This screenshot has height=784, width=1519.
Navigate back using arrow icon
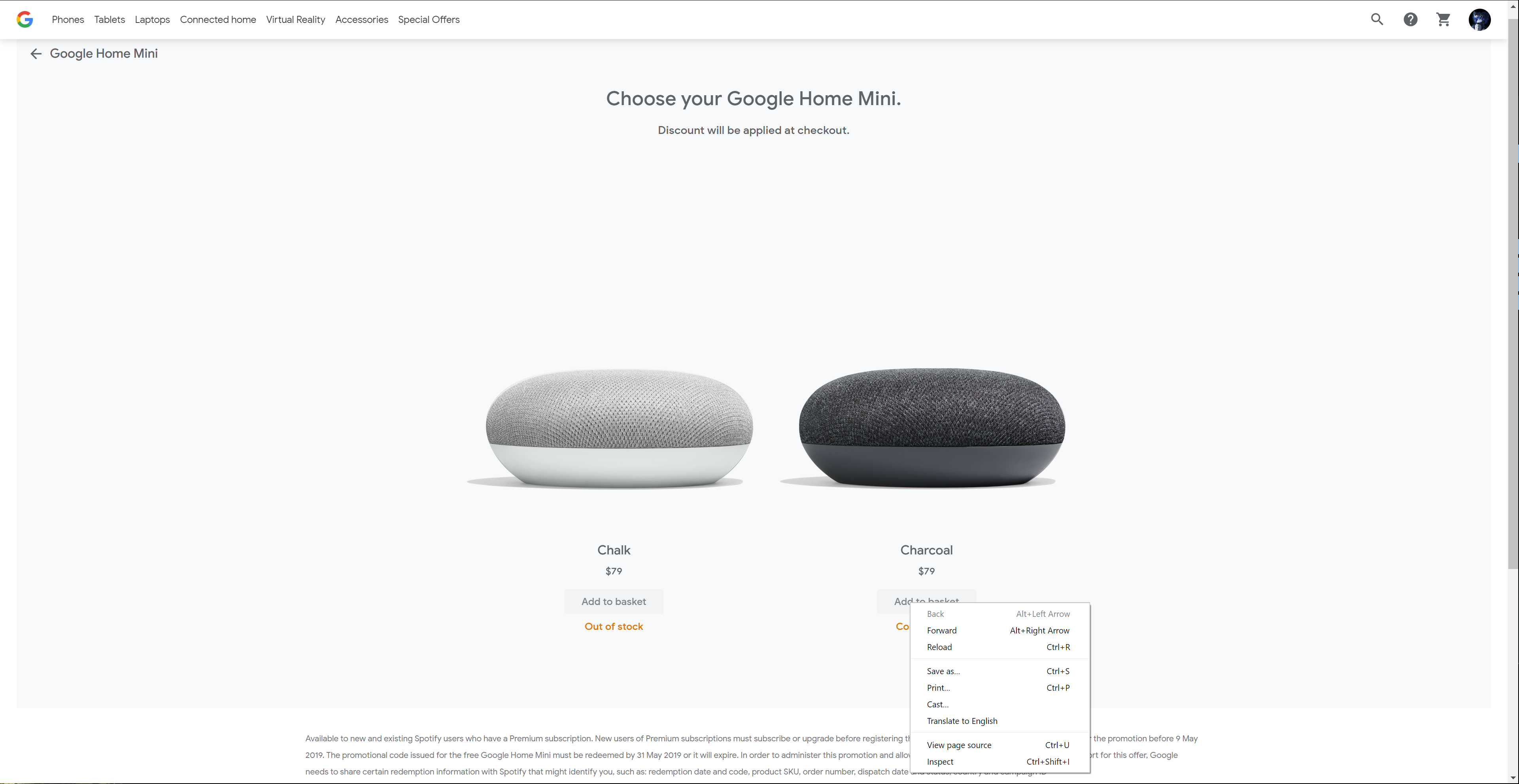click(36, 53)
